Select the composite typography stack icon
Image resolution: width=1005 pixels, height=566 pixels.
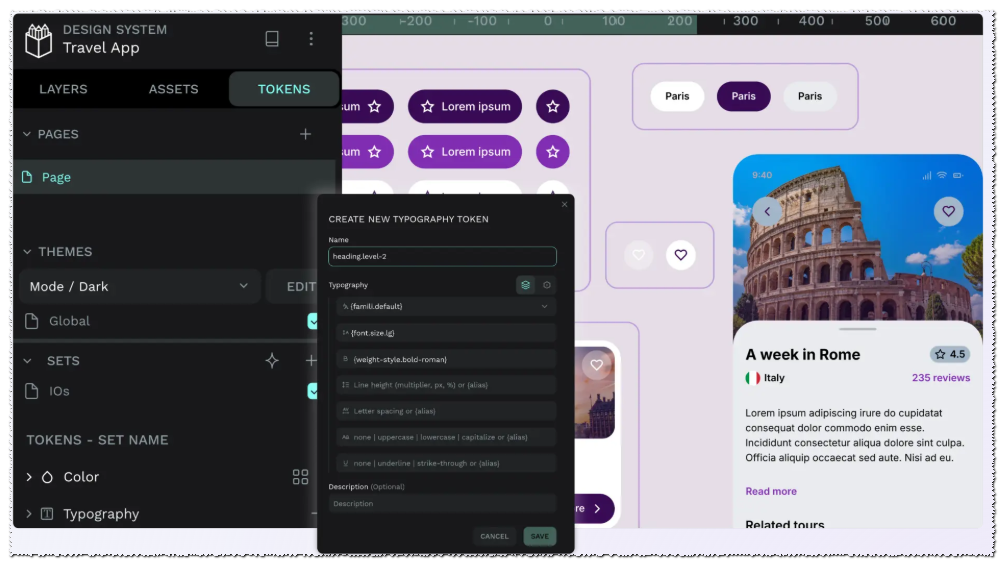pos(526,285)
